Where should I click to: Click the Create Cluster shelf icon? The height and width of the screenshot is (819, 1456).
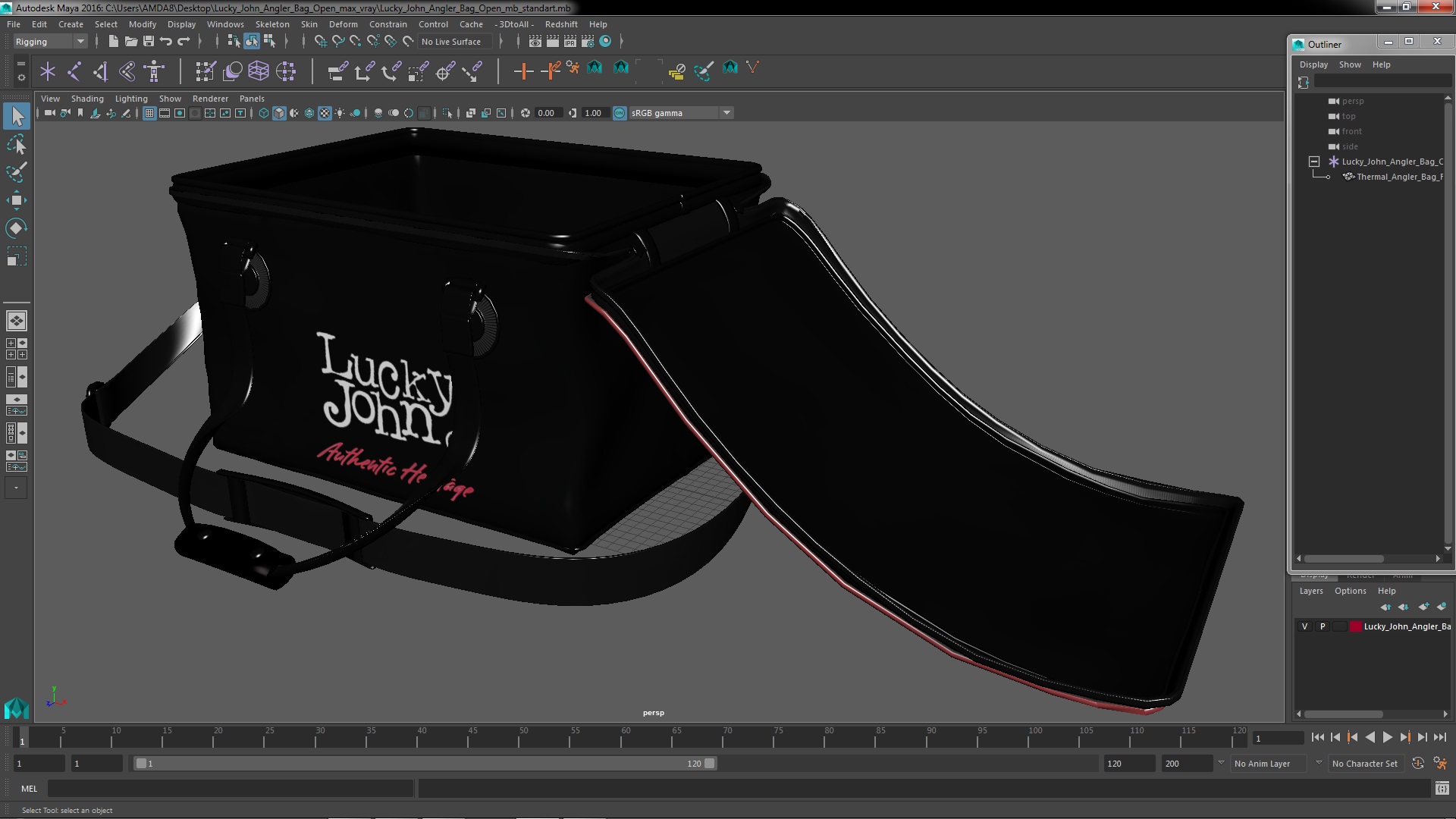pos(286,72)
